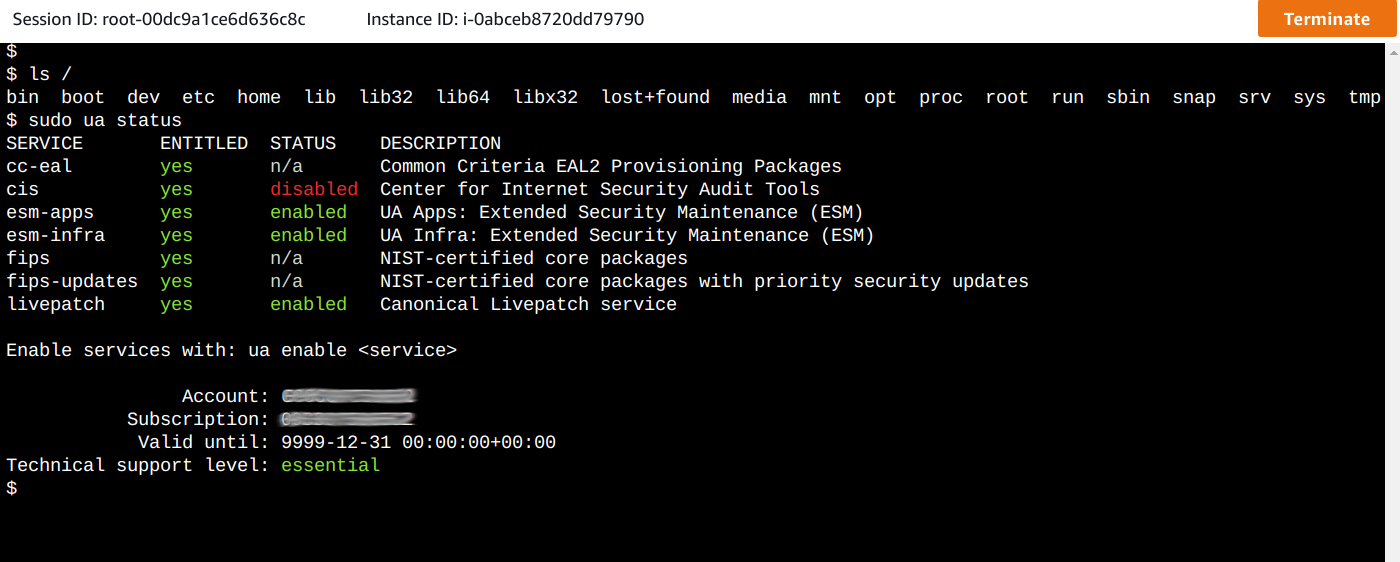Click the DESCRIPTION column header text
The image size is (1400, 562).
click(440, 143)
